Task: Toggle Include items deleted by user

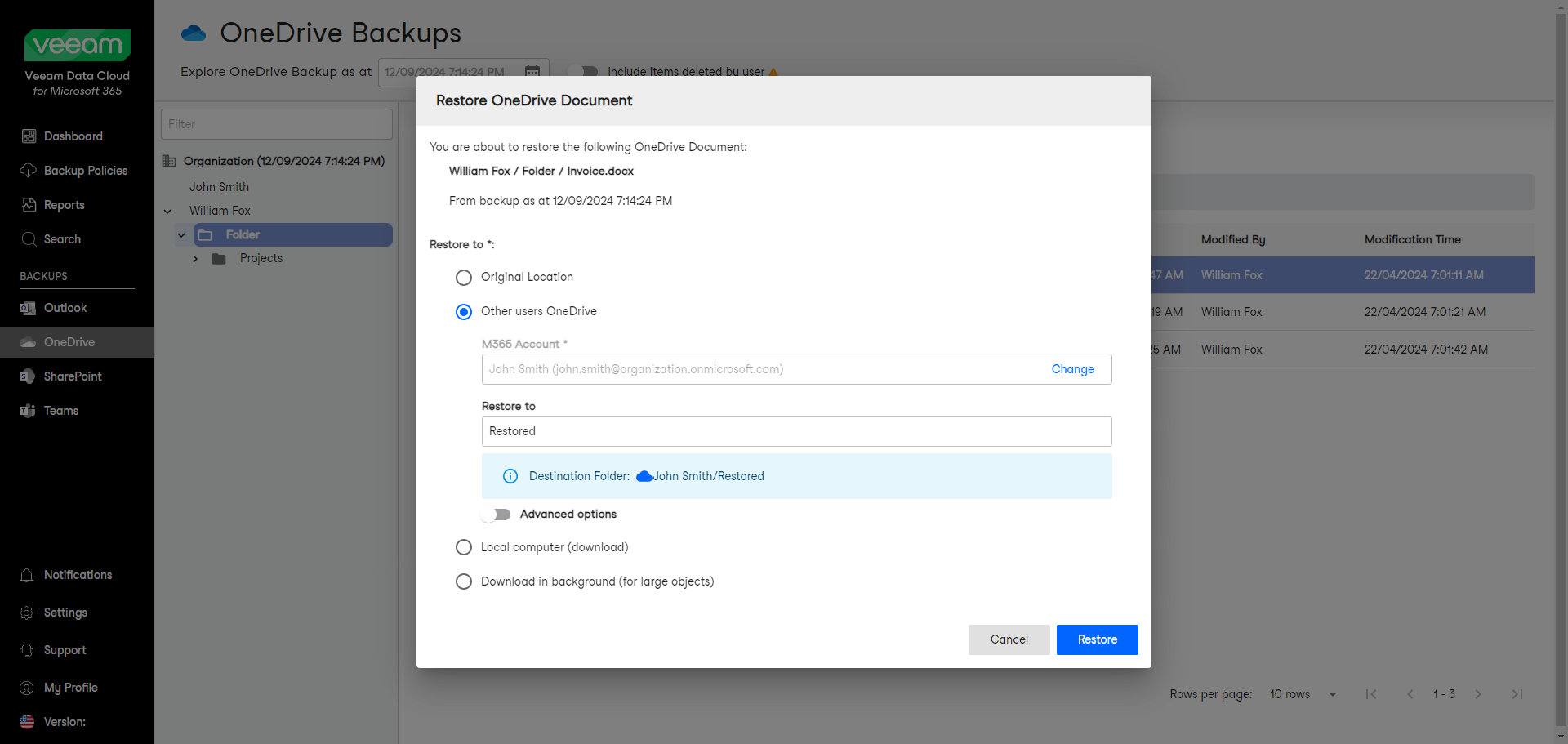Action: [x=583, y=72]
